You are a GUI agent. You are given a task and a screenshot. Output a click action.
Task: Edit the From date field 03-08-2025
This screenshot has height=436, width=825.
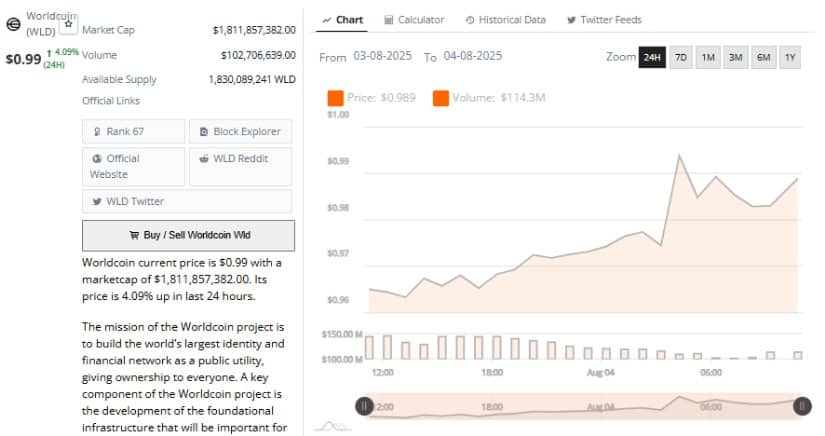383,56
